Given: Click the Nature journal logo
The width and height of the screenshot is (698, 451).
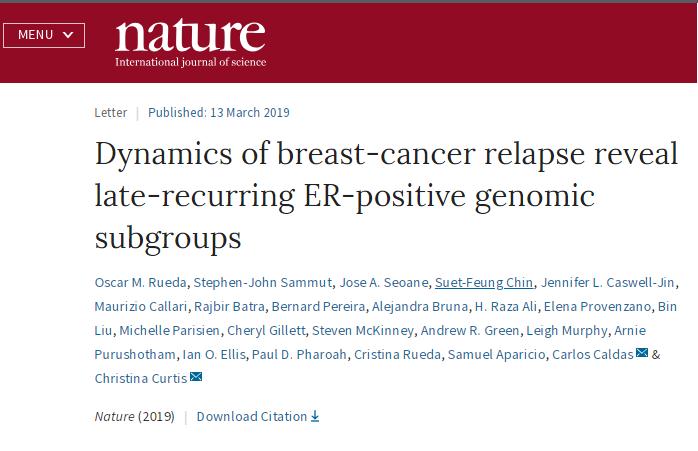Looking at the screenshot, I should (x=191, y=44).
